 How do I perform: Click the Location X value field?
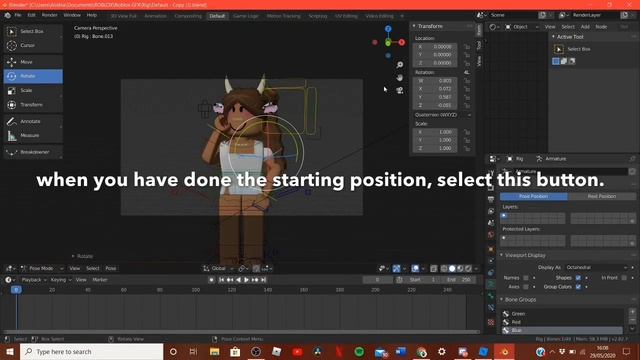pos(435,47)
